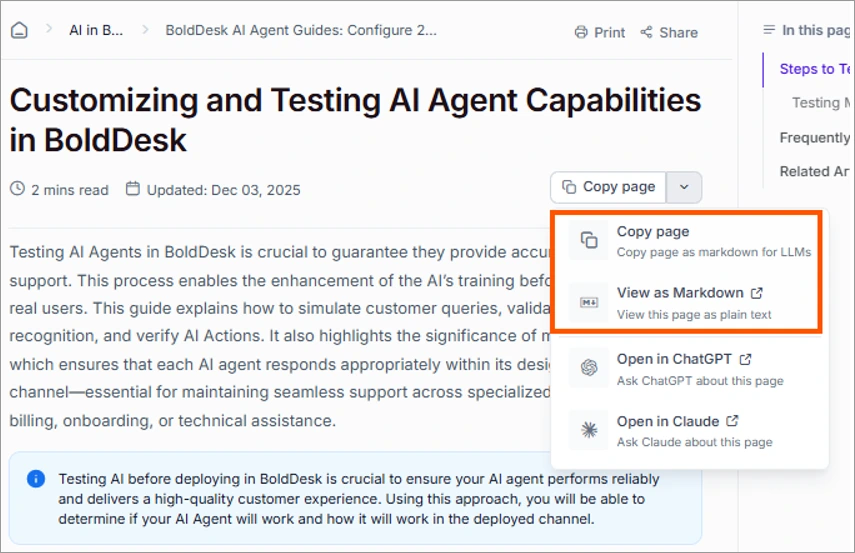Viewport: 855px width, 553px height.
Task: Click the In this page list icon
Action: coord(768,30)
